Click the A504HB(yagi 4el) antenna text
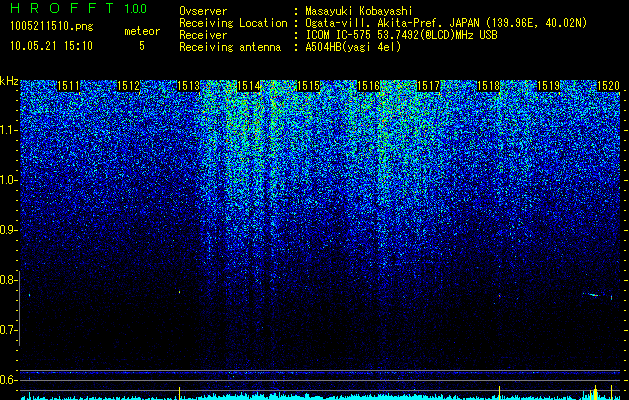Image resolution: width=629 pixels, height=400 pixels. pyautogui.click(x=353, y=47)
